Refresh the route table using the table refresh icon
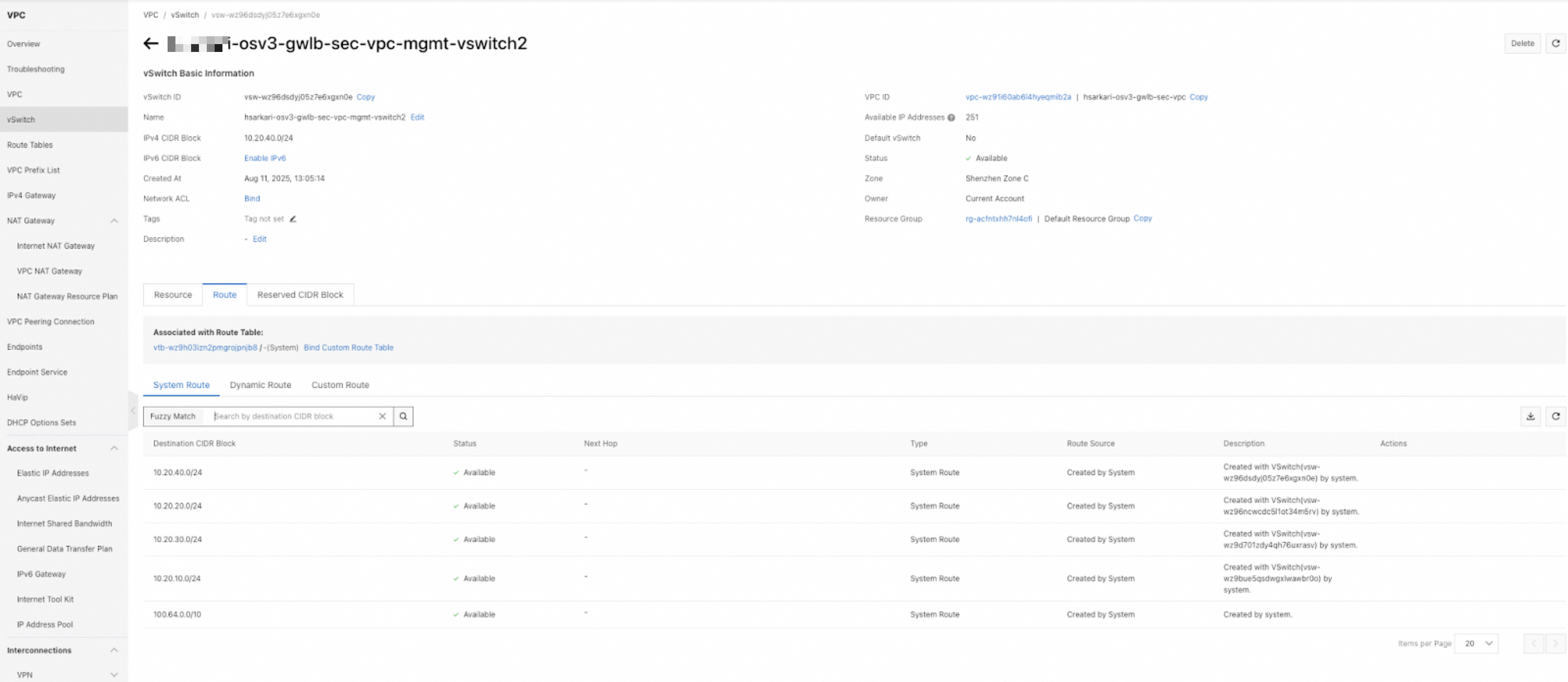This screenshot has height=682, width=1568. coord(1555,417)
